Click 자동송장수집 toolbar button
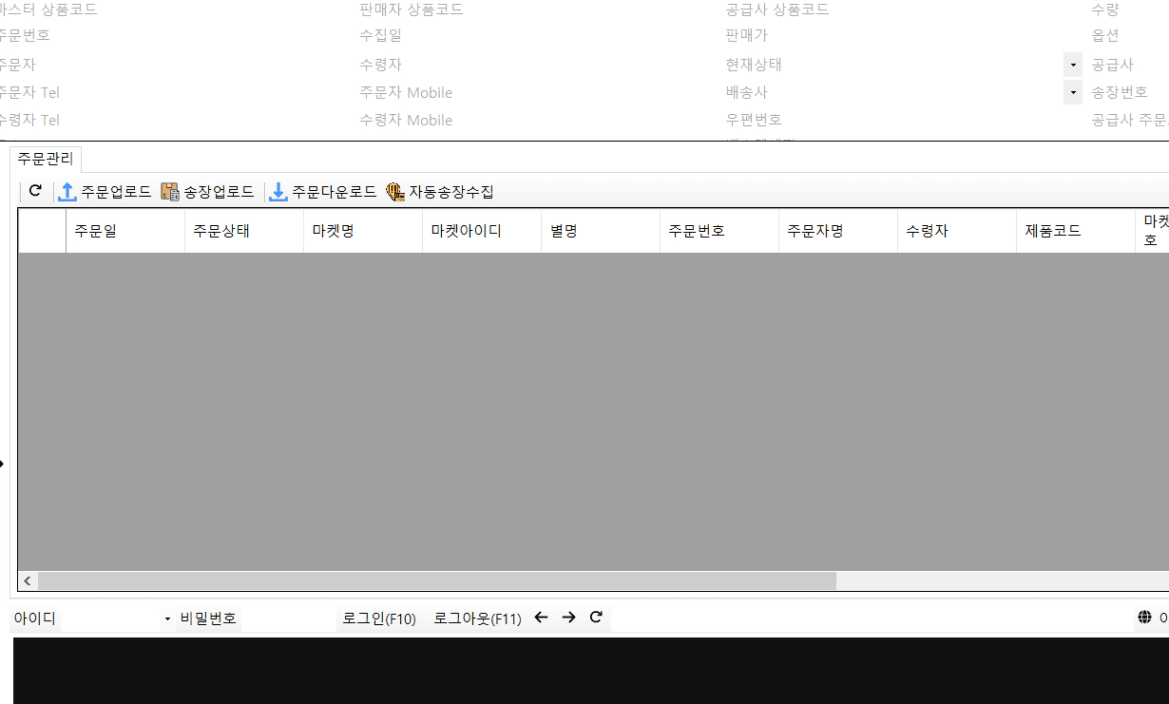 tap(440, 192)
